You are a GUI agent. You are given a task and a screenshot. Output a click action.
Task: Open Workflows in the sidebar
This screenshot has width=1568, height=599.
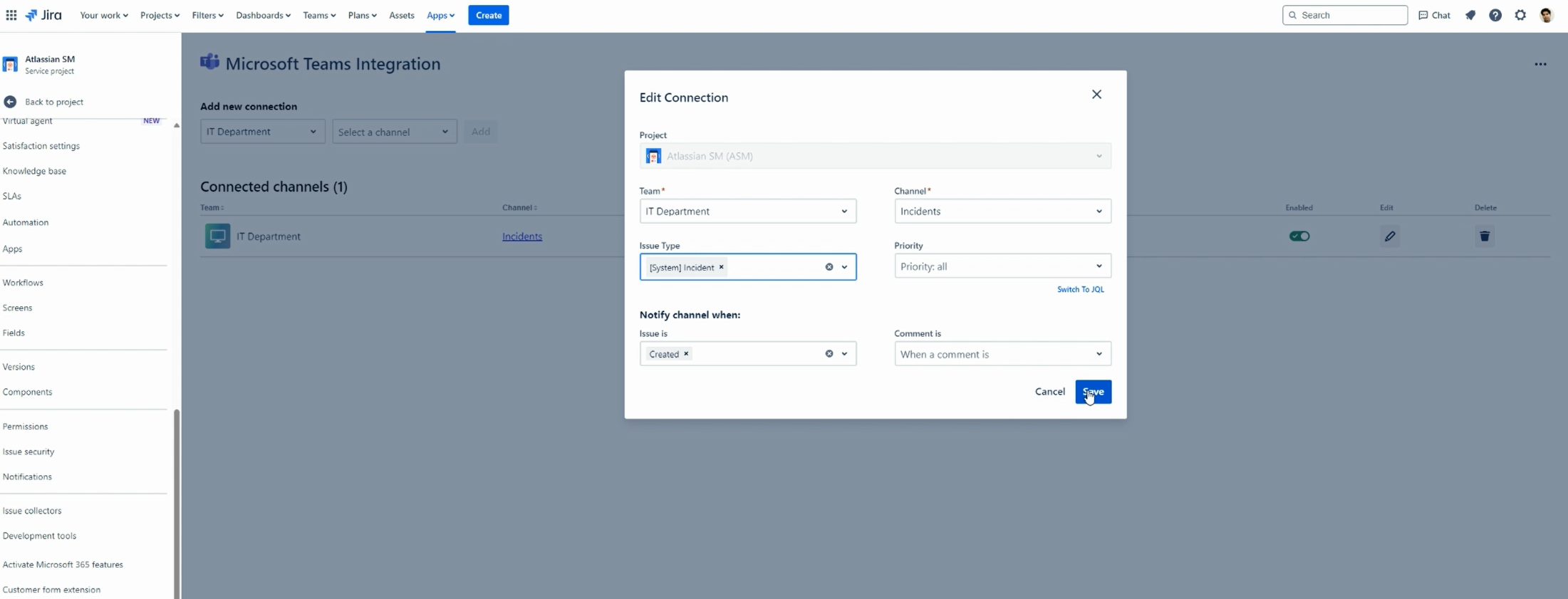tap(23, 283)
